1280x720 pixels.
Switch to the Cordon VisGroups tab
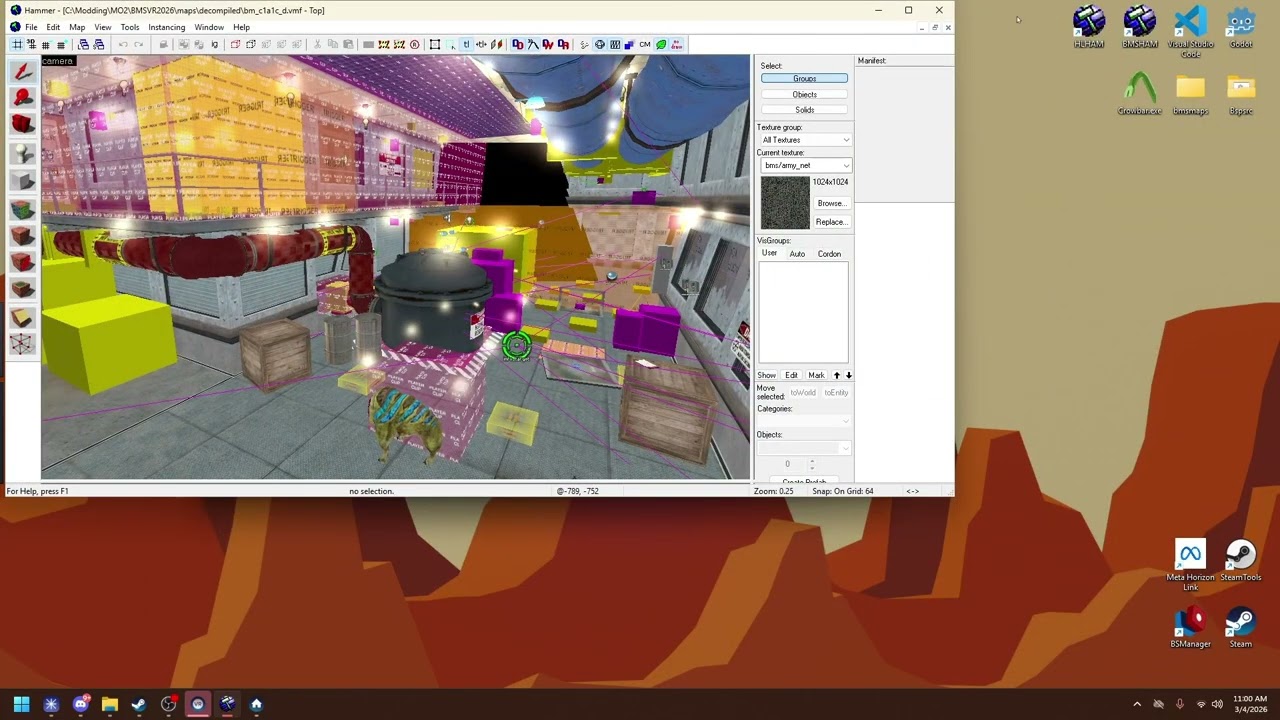tap(829, 254)
